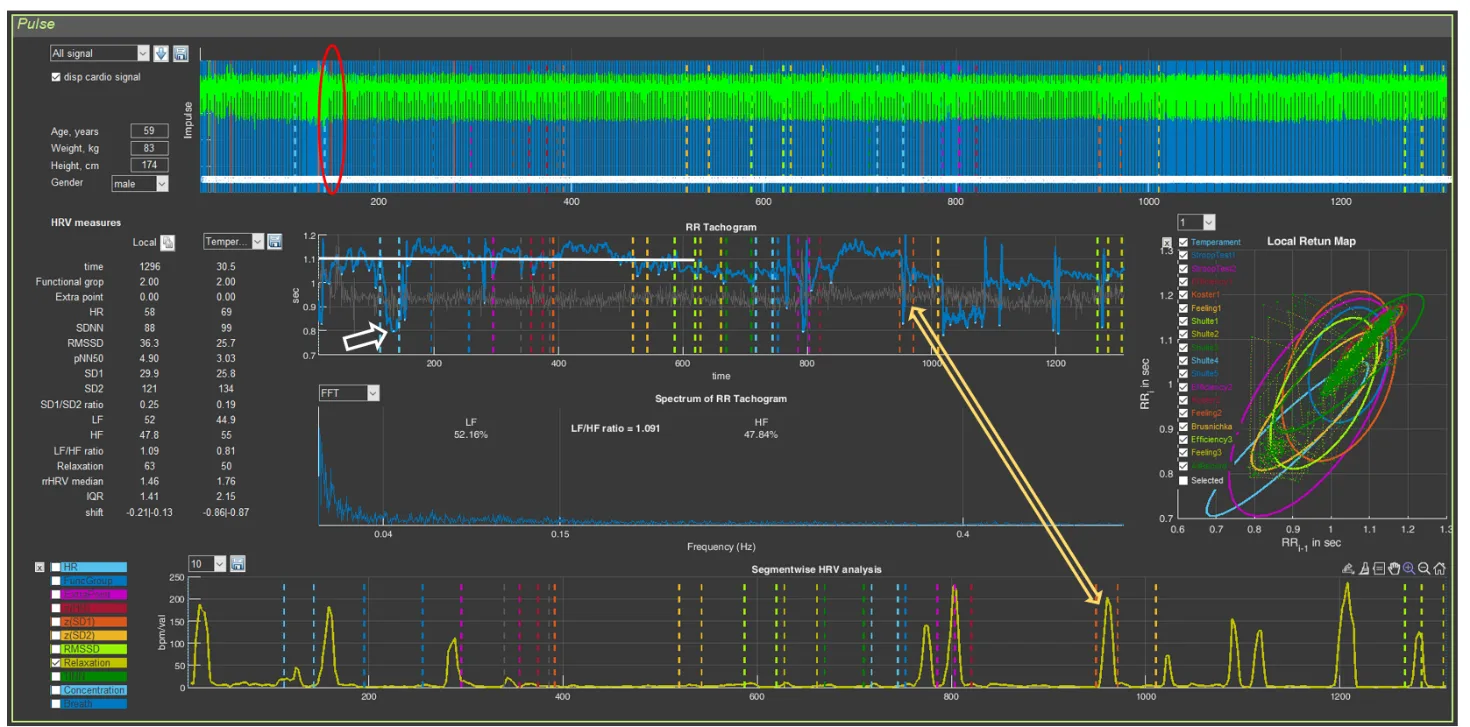Select the pan hand tool above the Segmentwise chart
Screen dimensions: 1470x727
[x=1393, y=568]
